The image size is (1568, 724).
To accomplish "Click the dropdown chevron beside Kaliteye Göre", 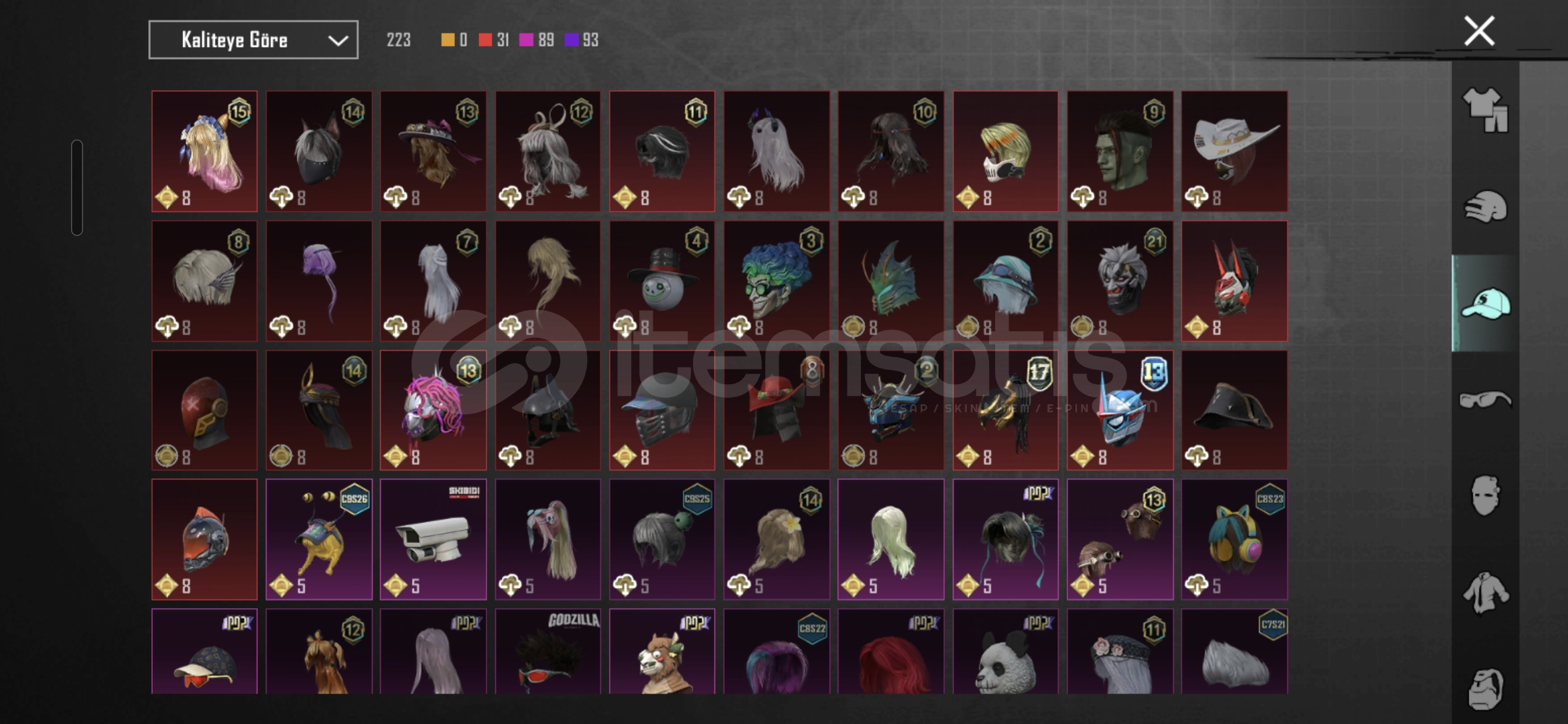I will pos(338,41).
